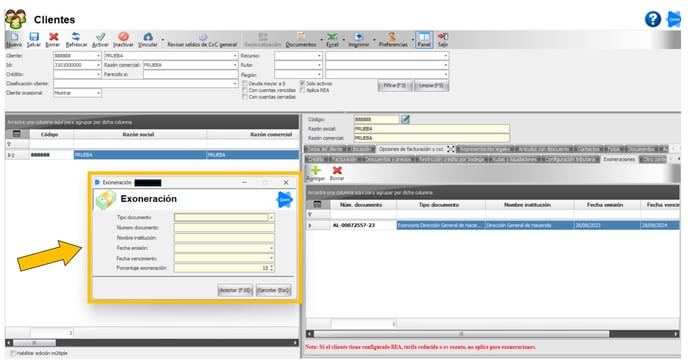Screen dimensions: 688x363
Task: Remove exoneration with Borrar in Exoneraciones tab
Action: [337, 173]
